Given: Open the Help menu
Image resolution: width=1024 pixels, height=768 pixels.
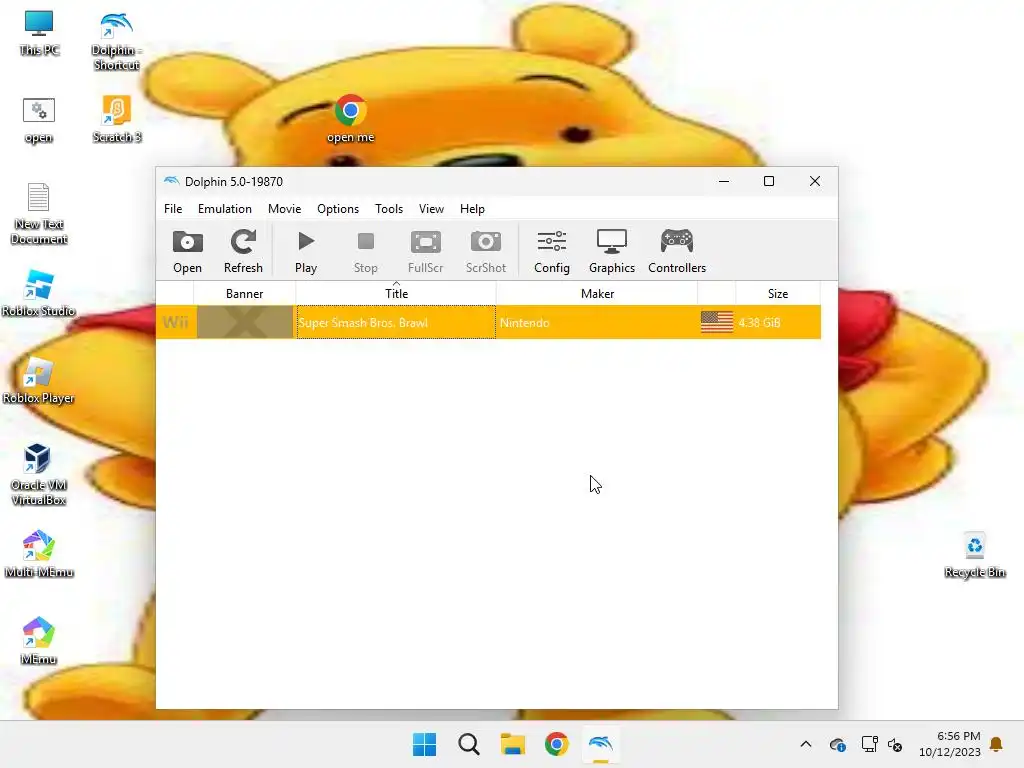Looking at the screenshot, I should pyautogui.click(x=472, y=209).
